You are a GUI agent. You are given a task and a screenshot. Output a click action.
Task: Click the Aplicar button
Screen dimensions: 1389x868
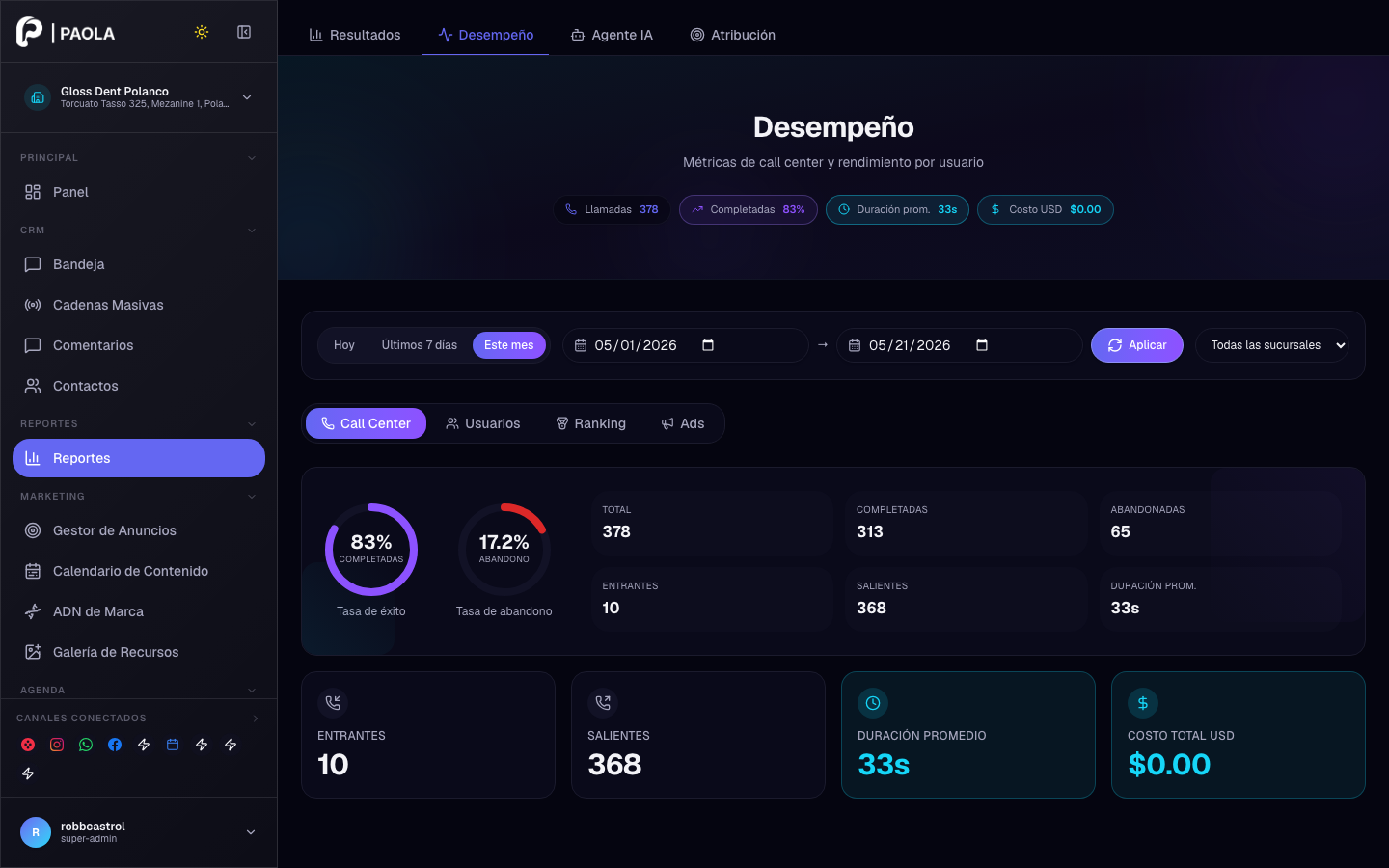pyautogui.click(x=1137, y=345)
